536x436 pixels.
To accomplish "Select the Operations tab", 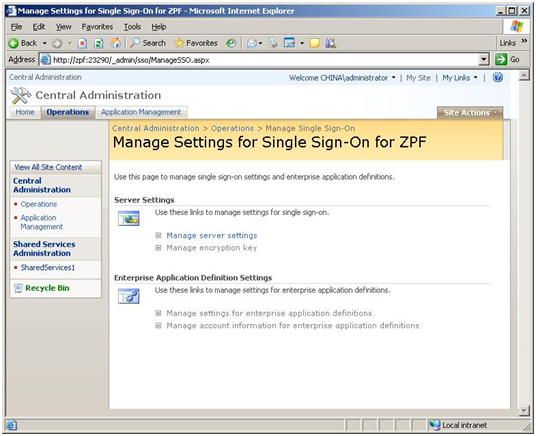I will click(x=68, y=112).
